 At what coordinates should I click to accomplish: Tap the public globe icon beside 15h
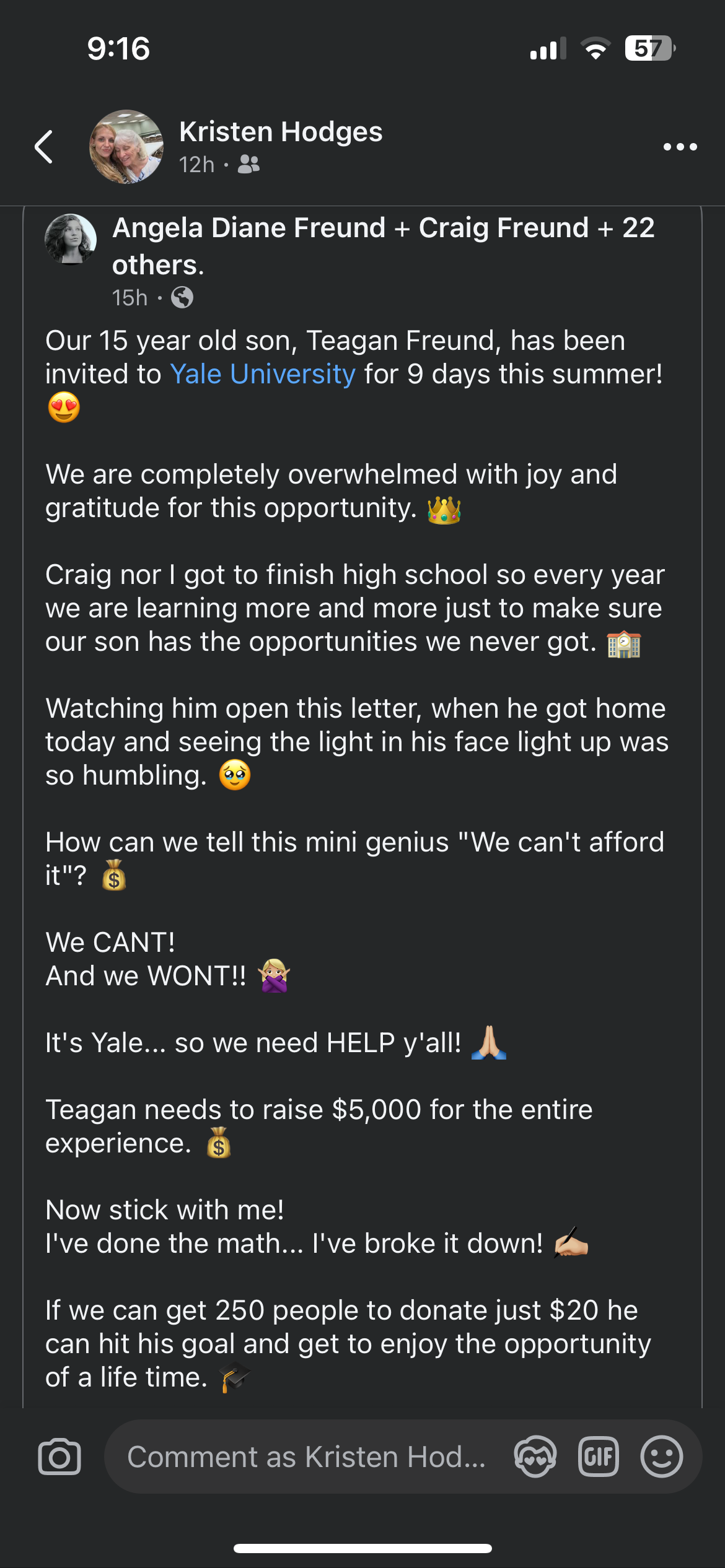click(x=182, y=298)
